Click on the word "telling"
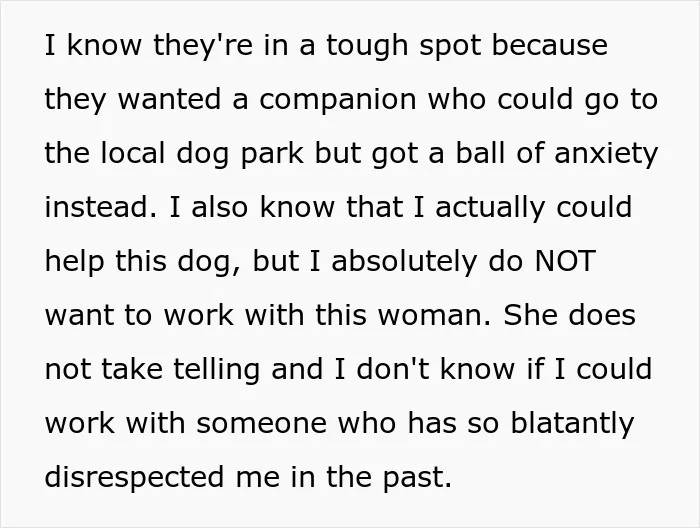The image size is (700, 528). click(217, 371)
